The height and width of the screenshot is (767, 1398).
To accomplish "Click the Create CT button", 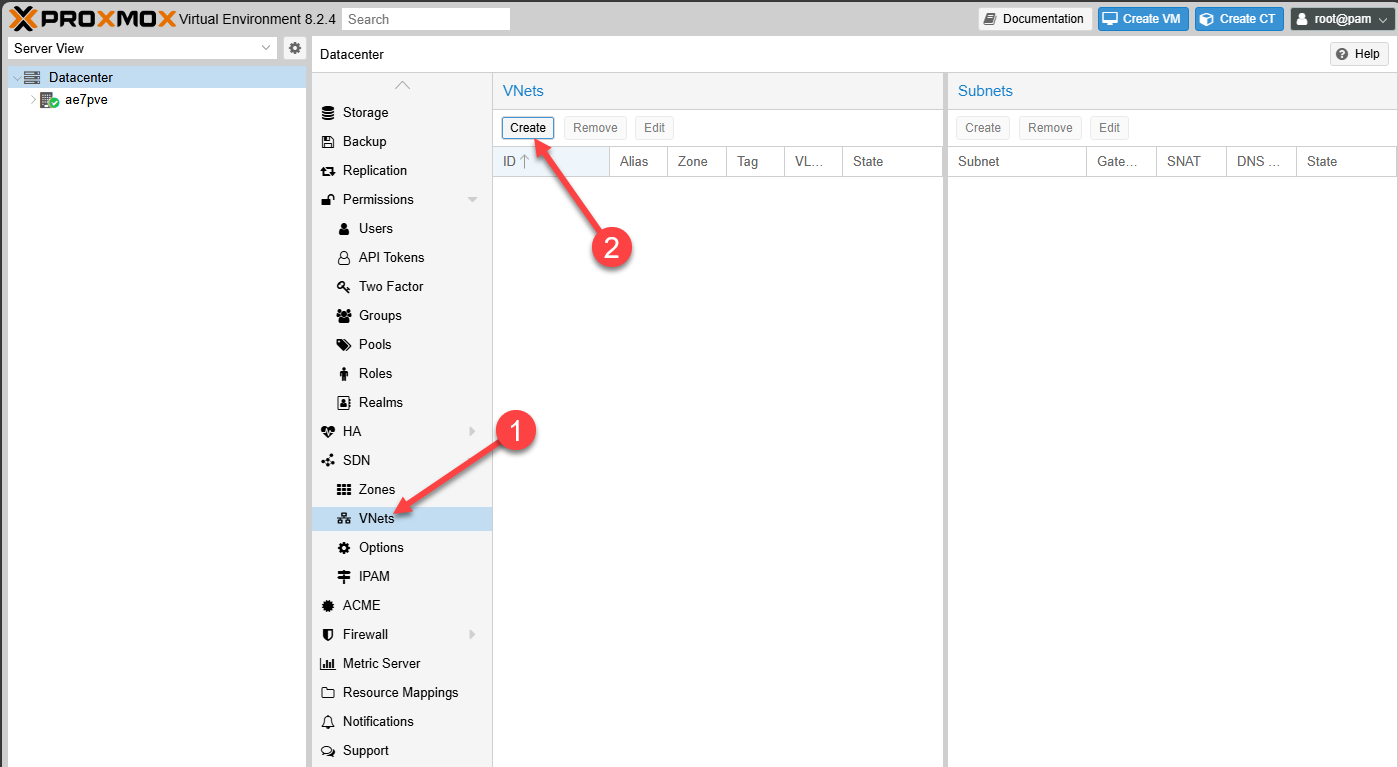I will coord(1239,19).
